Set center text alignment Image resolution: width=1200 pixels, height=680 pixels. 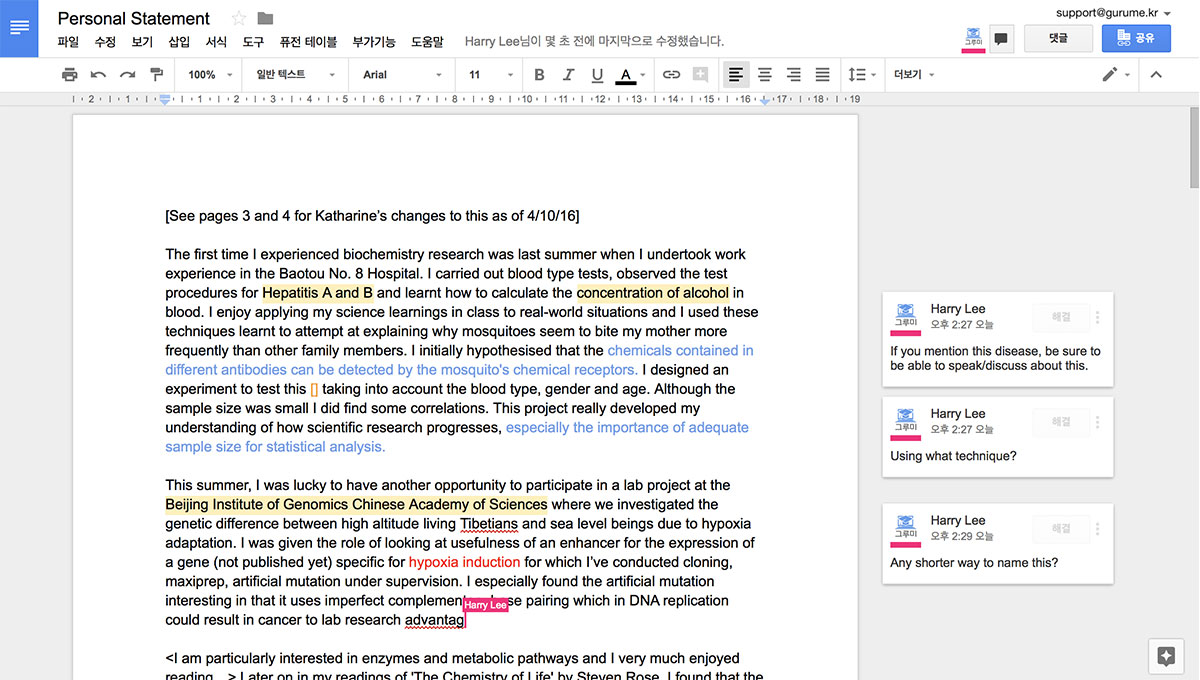tap(765, 75)
